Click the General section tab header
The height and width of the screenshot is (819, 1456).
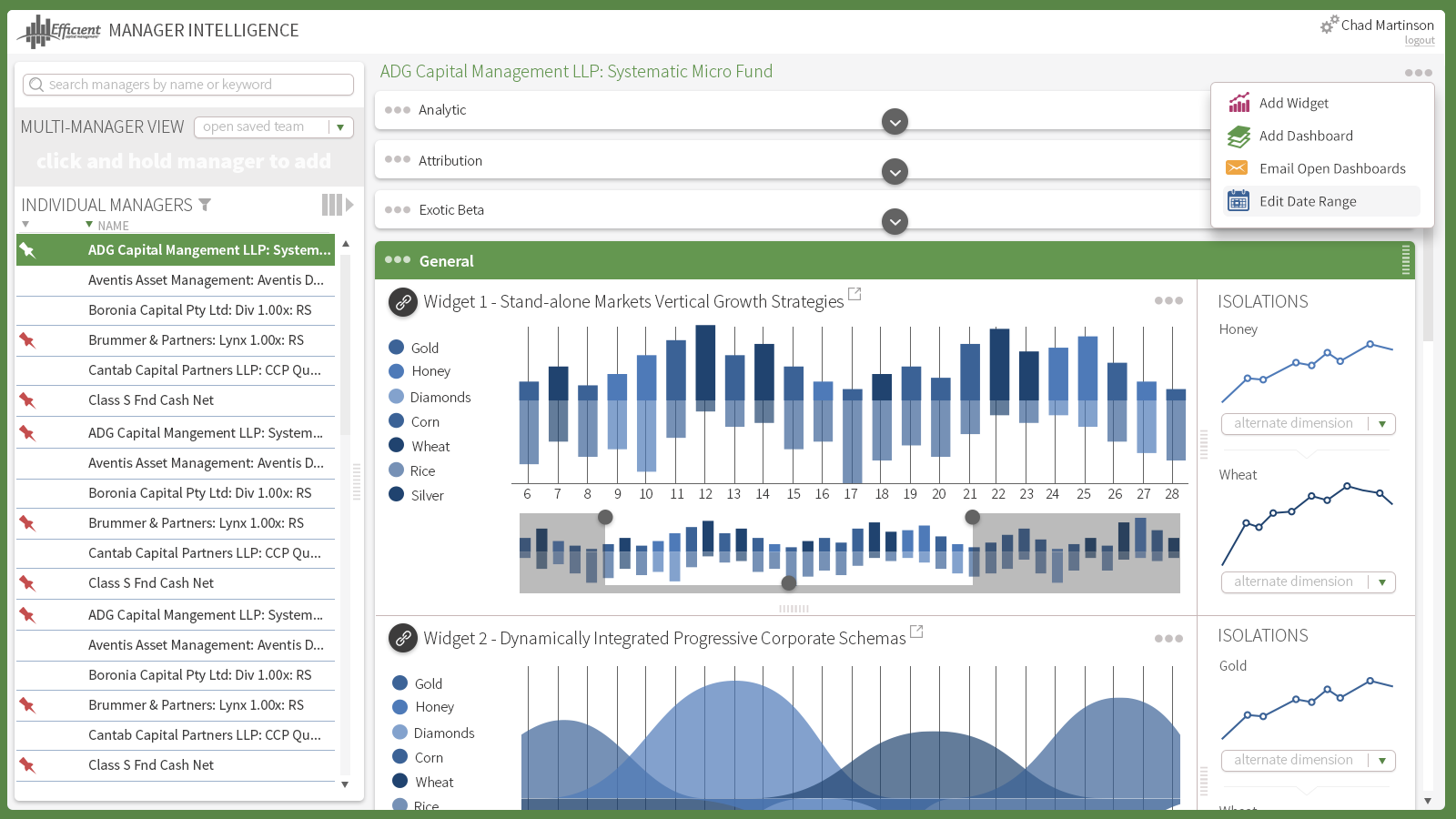[895, 260]
